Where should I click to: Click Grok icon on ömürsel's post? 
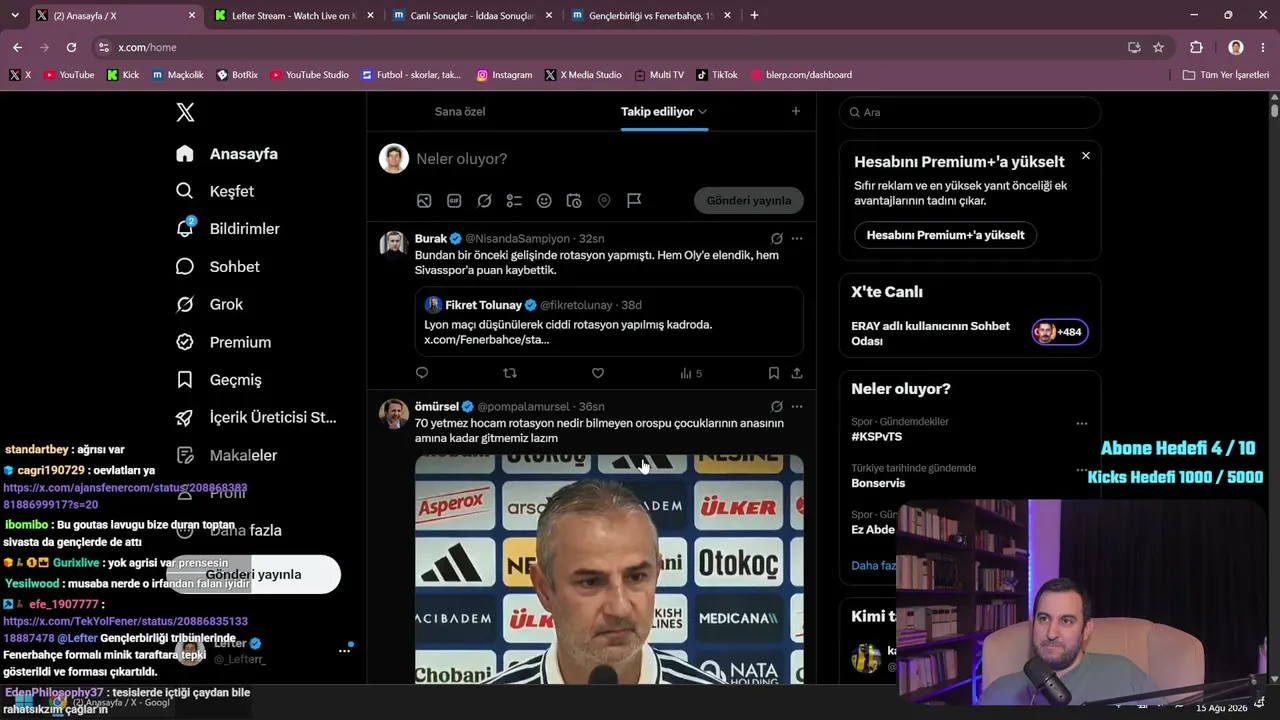click(776, 407)
